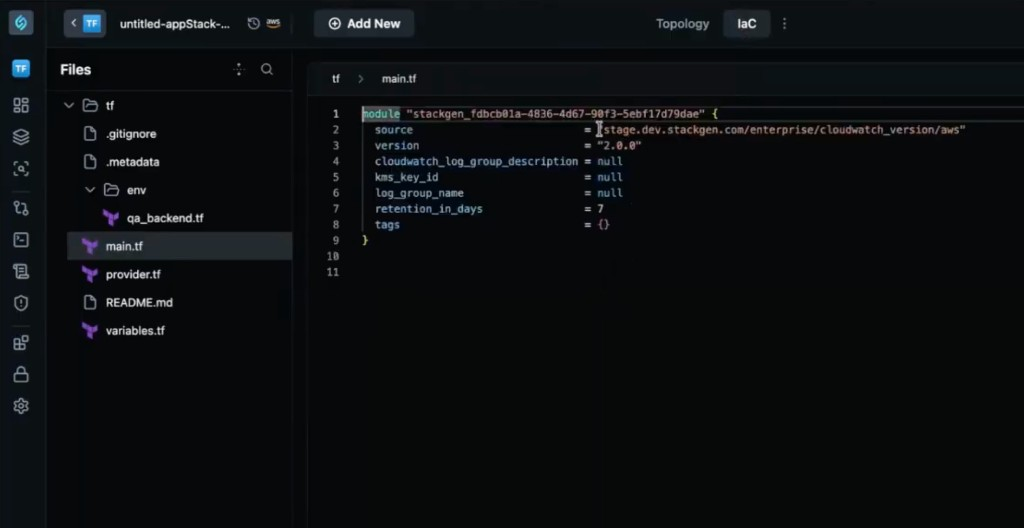
Task: Select the tf folder row
Action: [x=178, y=106]
